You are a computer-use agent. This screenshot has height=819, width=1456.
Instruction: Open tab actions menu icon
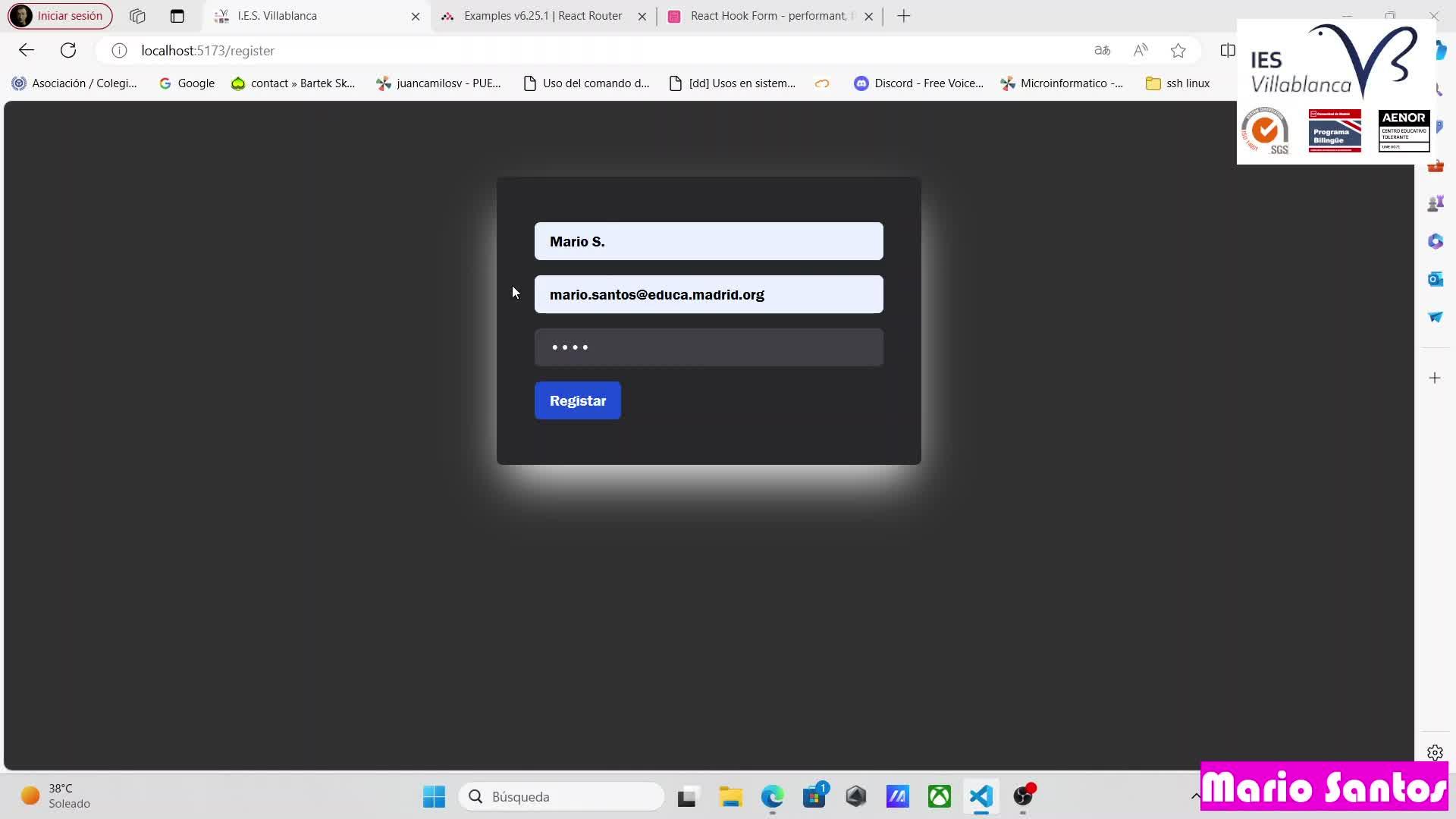[177, 16]
